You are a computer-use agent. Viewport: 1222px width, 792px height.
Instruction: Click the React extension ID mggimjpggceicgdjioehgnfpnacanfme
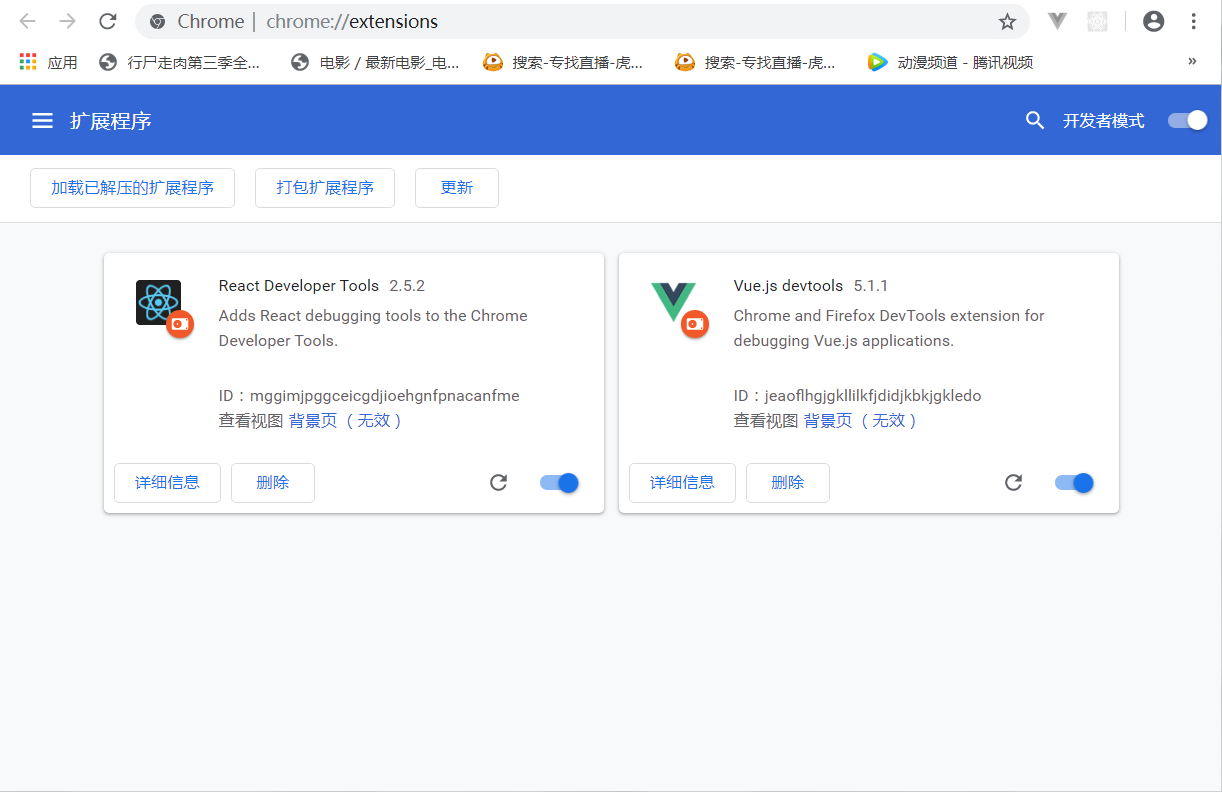(x=385, y=396)
